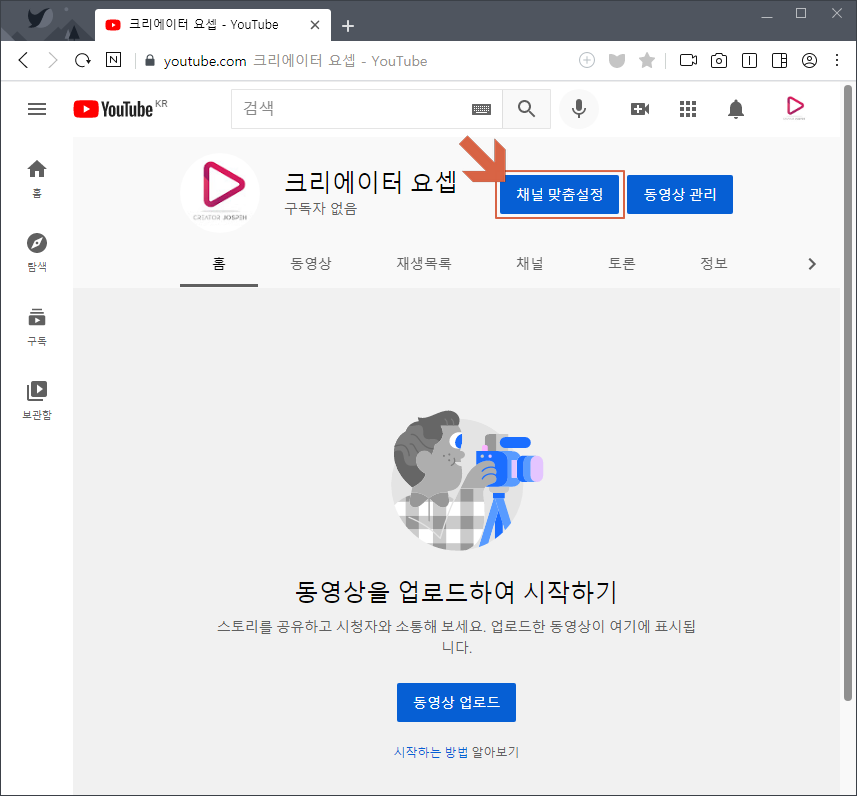857x796 pixels.
Task: Click the 채널 맞춤설정 button
Action: coord(560,194)
